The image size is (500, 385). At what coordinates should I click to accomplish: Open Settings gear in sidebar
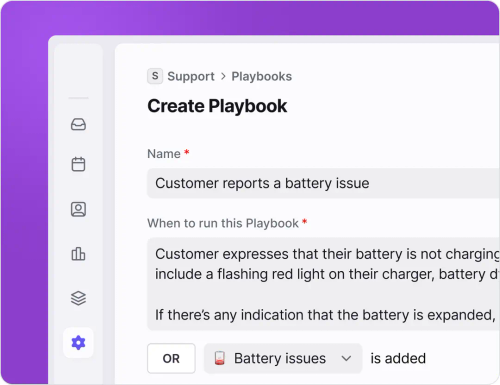[78, 343]
